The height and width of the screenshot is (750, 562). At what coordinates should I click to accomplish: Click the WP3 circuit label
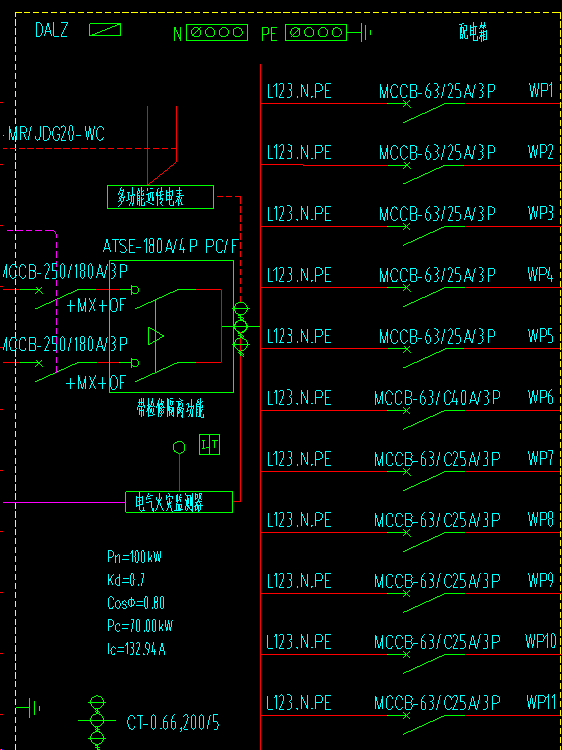click(x=541, y=213)
